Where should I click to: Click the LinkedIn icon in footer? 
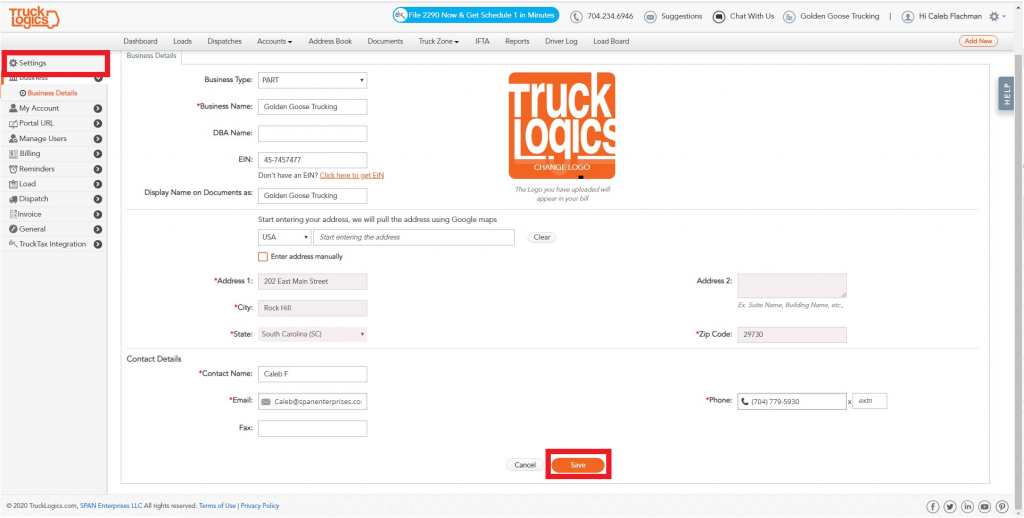tap(967, 506)
